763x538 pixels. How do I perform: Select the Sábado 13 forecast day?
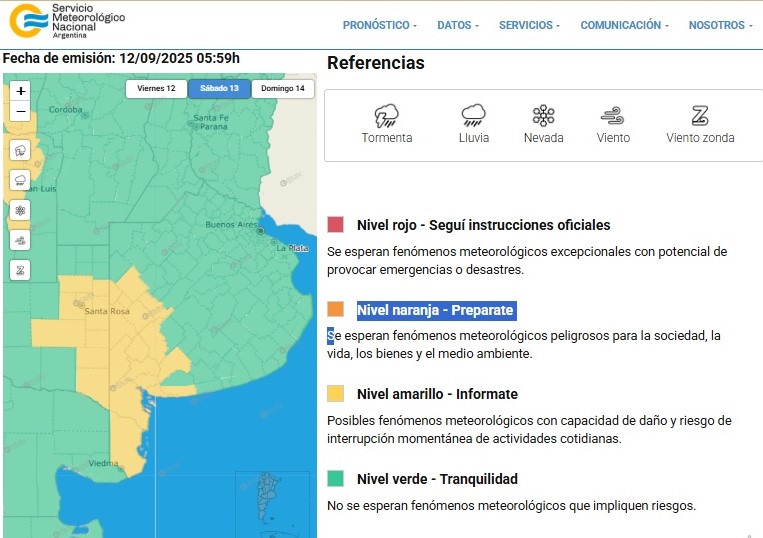click(x=219, y=89)
